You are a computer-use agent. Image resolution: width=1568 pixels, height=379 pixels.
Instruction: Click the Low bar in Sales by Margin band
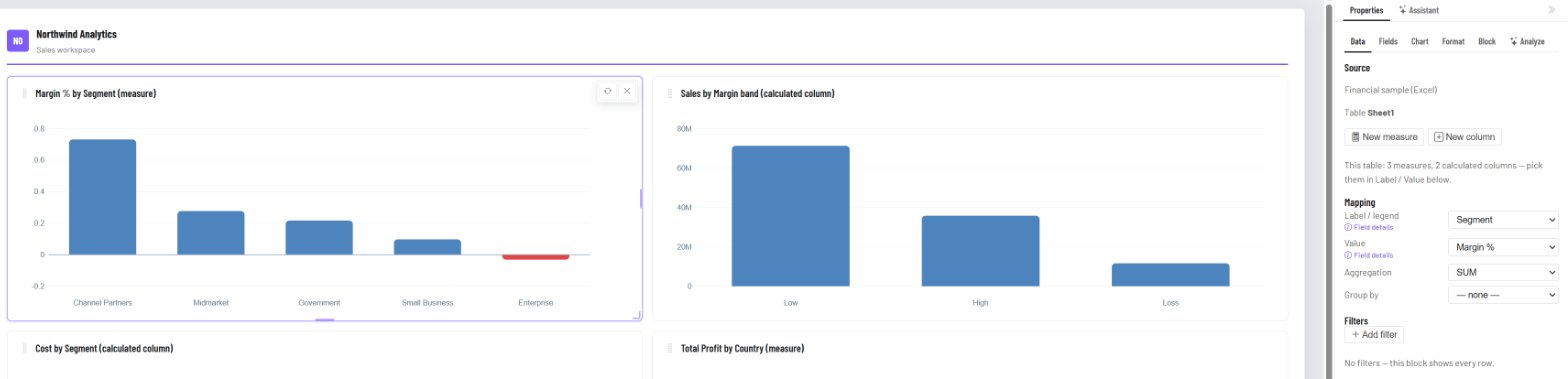coord(790,216)
